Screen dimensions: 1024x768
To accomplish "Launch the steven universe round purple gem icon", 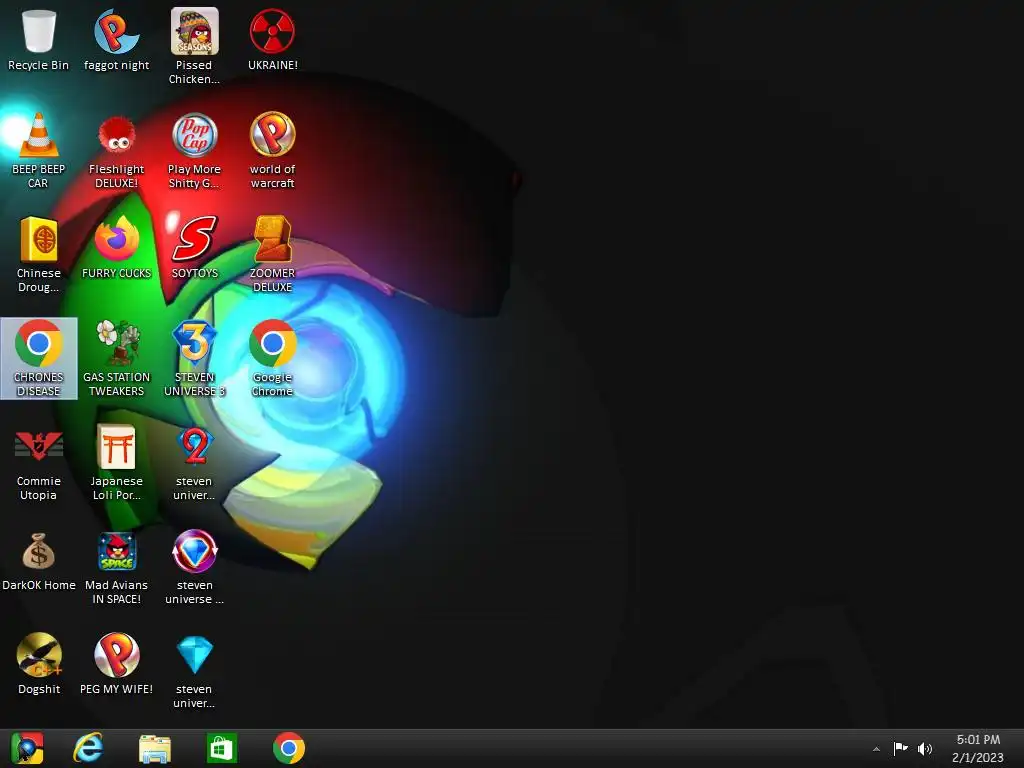I will tap(195, 551).
